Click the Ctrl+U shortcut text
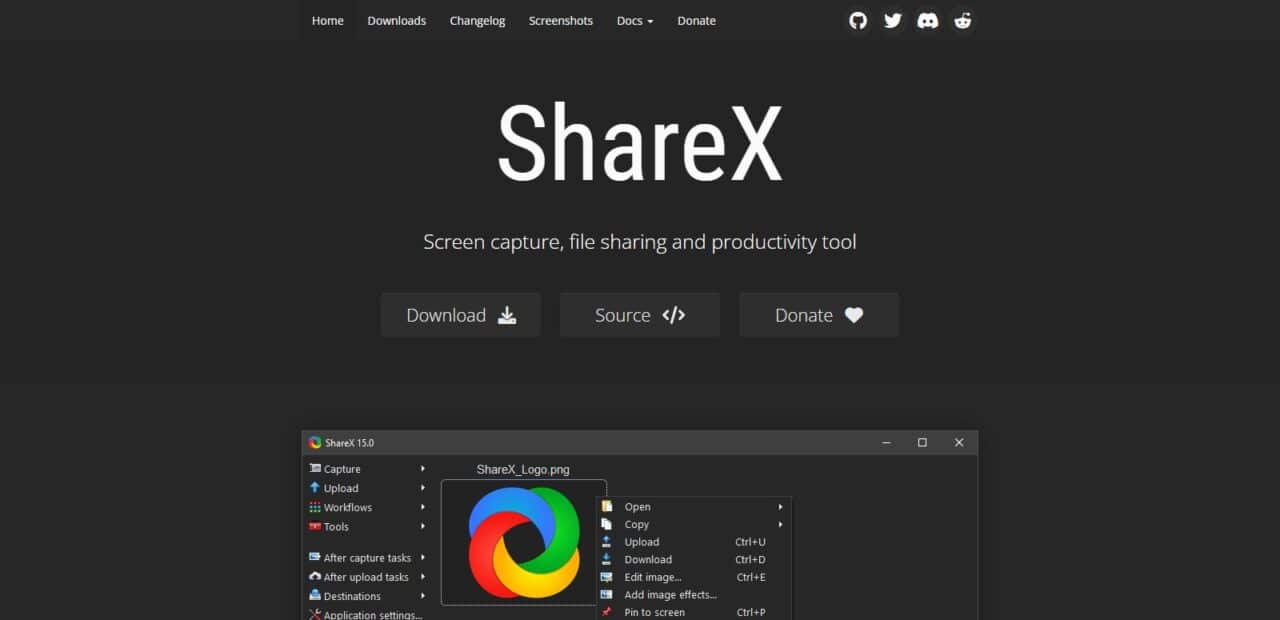 pyautogui.click(x=751, y=542)
